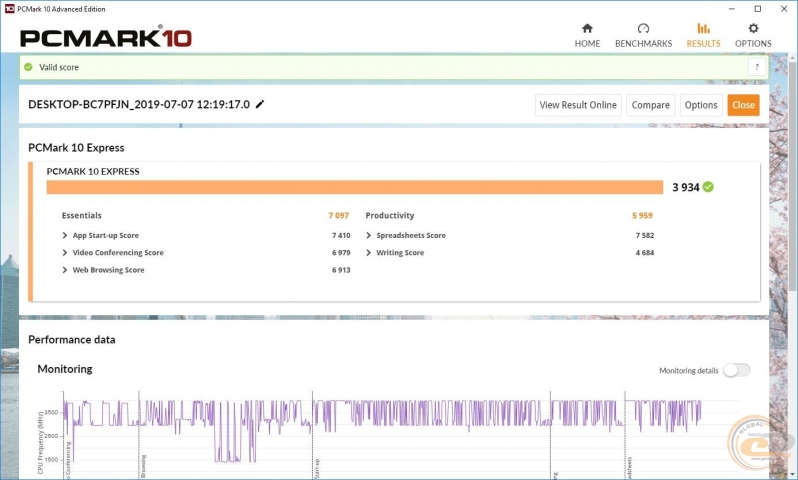Expand the App Start-up Score row
This screenshot has width=798, height=480.
tap(65, 235)
